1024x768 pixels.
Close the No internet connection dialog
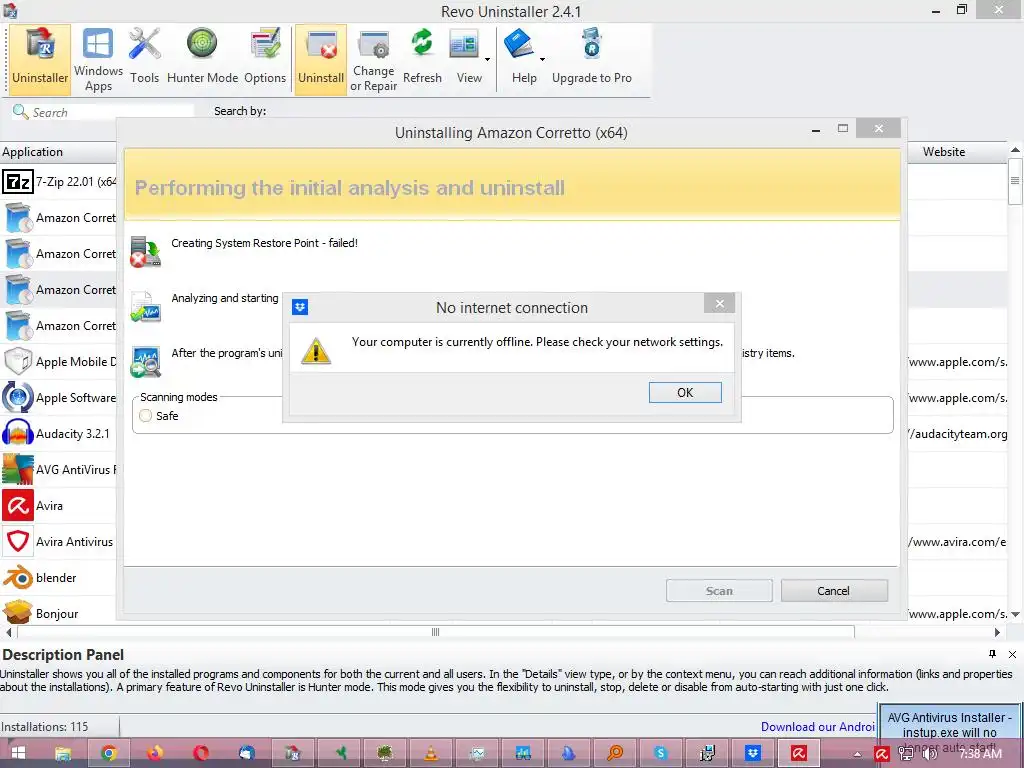[x=720, y=304]
